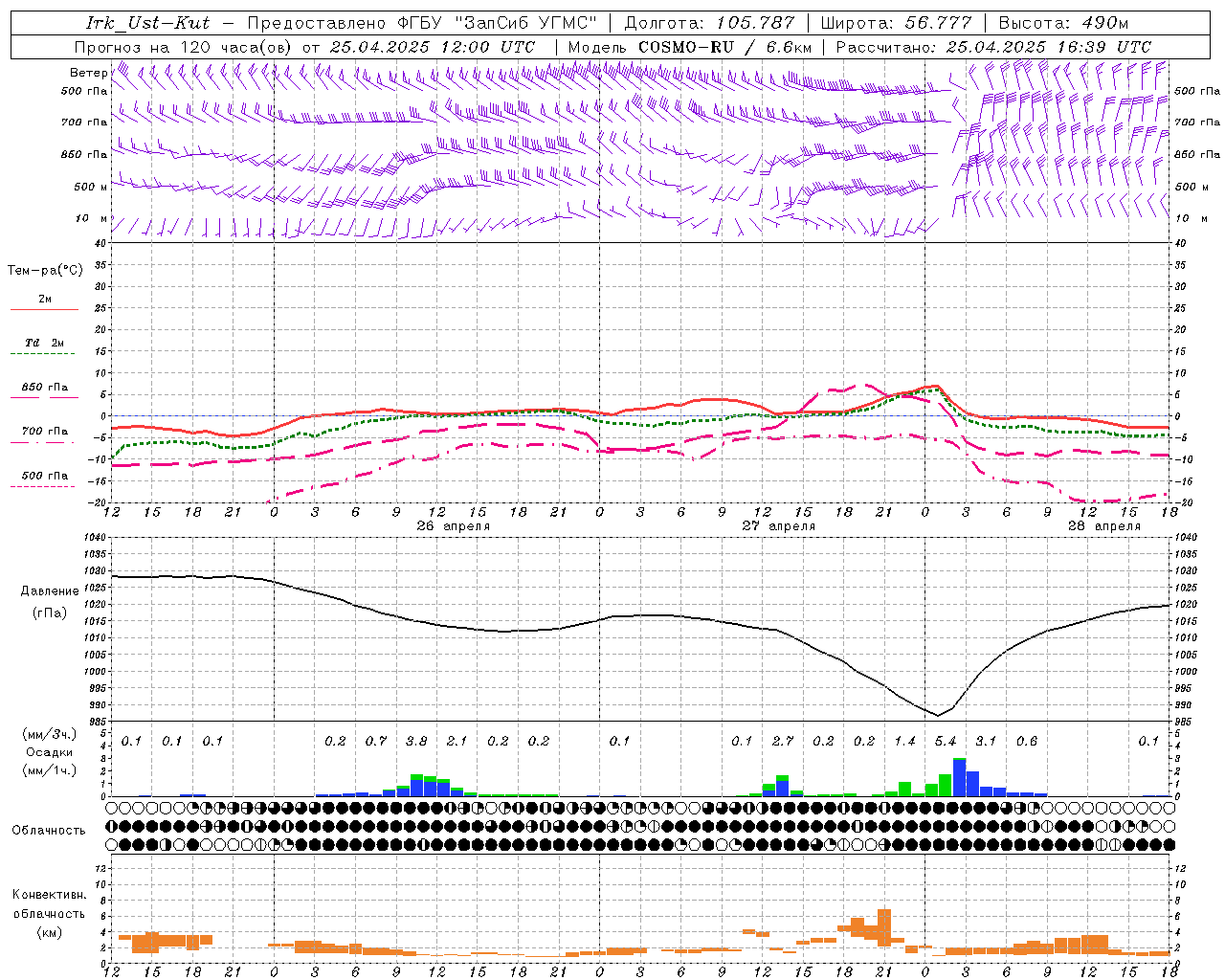Select the elevation text Высота: 490м
The width and height of the screenshot is (1225, 980).
[x=1063, y=23]
